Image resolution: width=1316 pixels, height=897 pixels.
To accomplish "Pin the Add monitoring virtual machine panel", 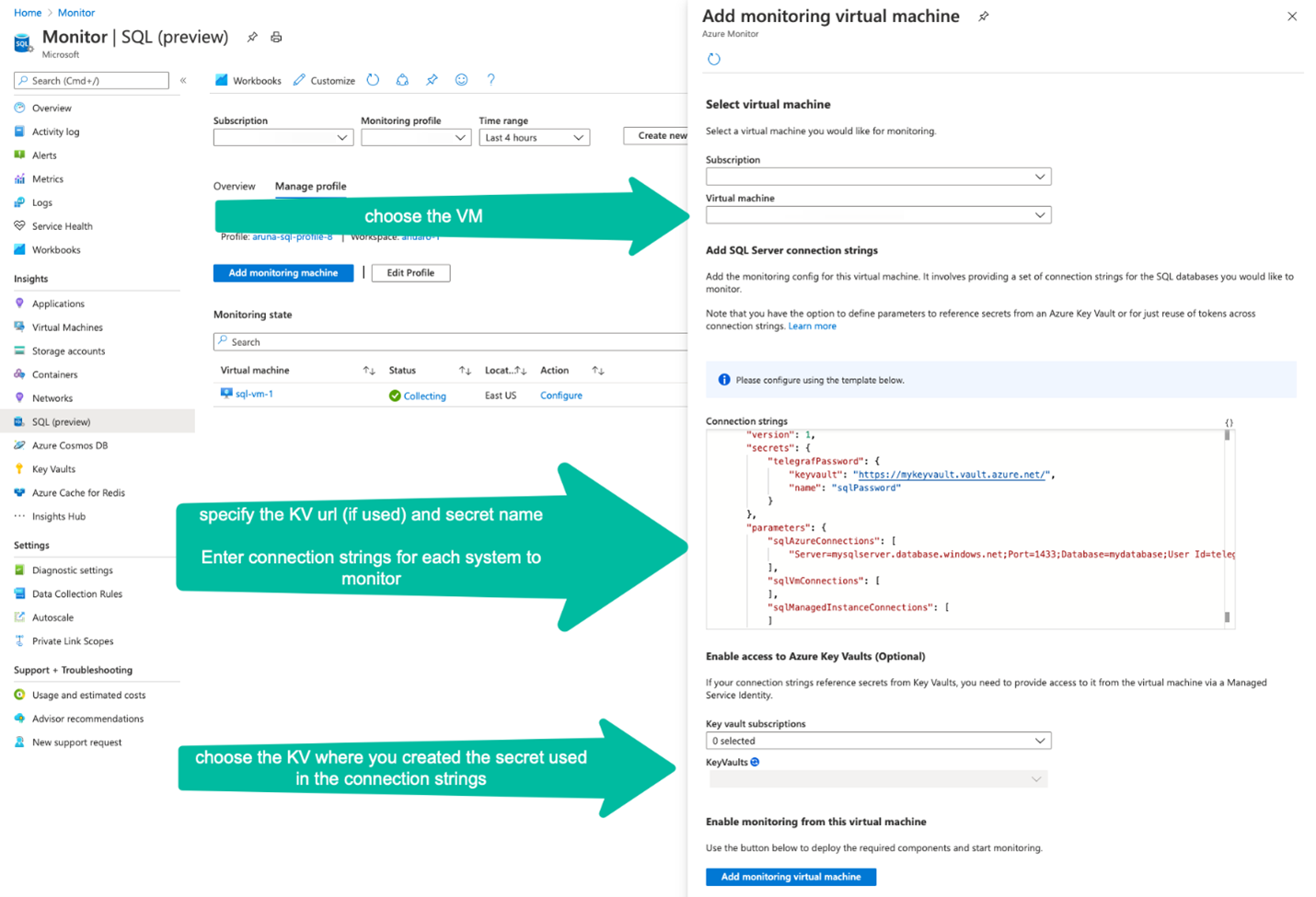I will point(983,17).
